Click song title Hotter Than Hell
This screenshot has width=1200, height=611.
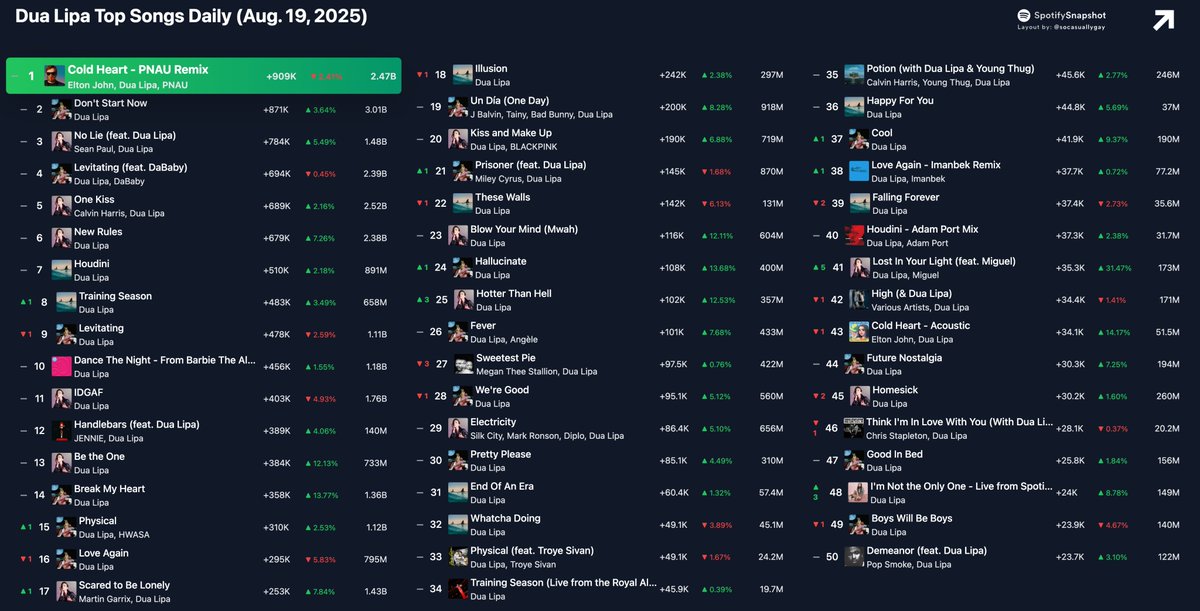pyautogui.click(x=514, y=293)
